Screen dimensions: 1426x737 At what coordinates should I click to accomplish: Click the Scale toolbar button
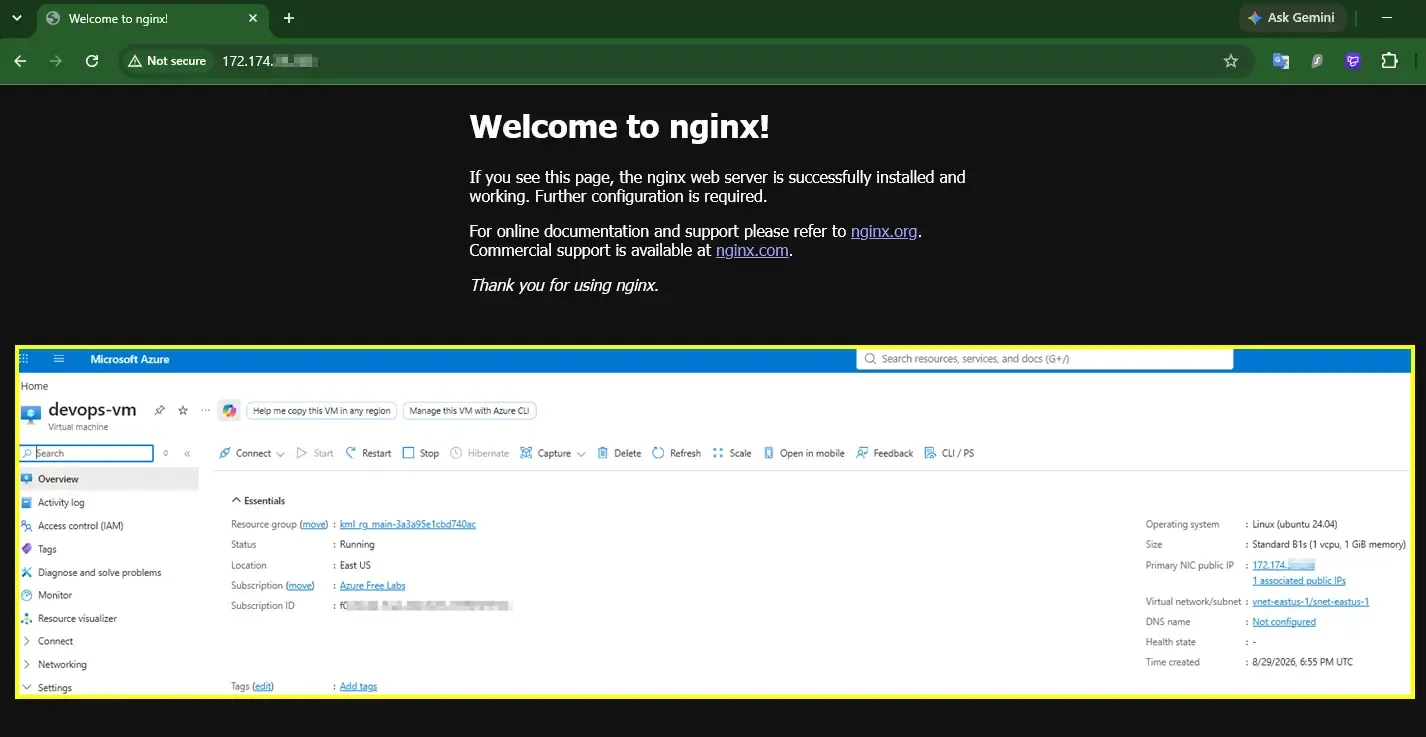[732, 453]
